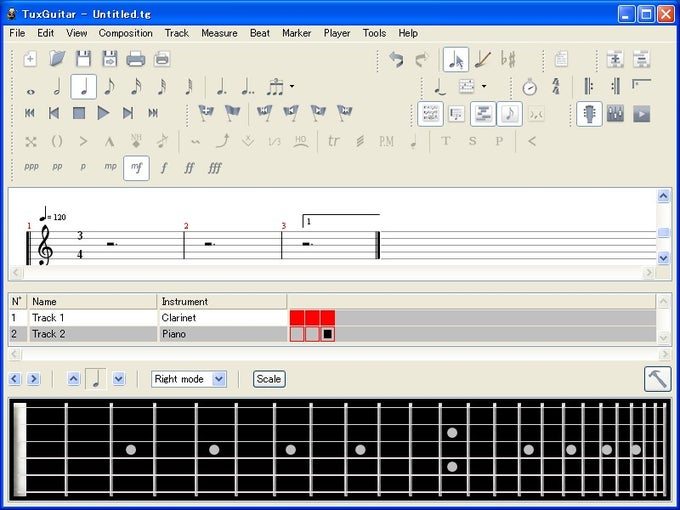Viewport: 680px width, 510px height.
Task: Choose pianissimo pp dynamic
Action: pos(57,167)
